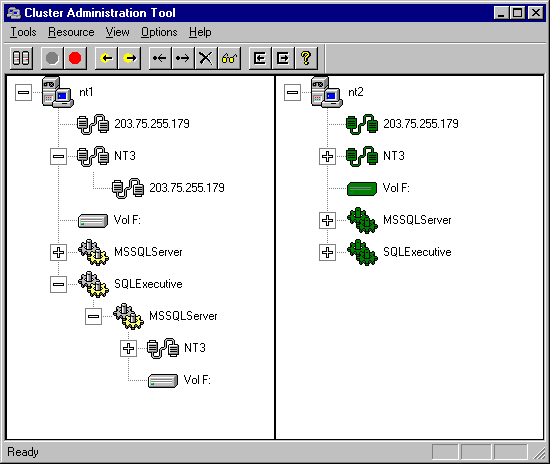Collapse the nt1 node tree
The height and width of the screenshot is (464, 550).
tap(24, 93)
